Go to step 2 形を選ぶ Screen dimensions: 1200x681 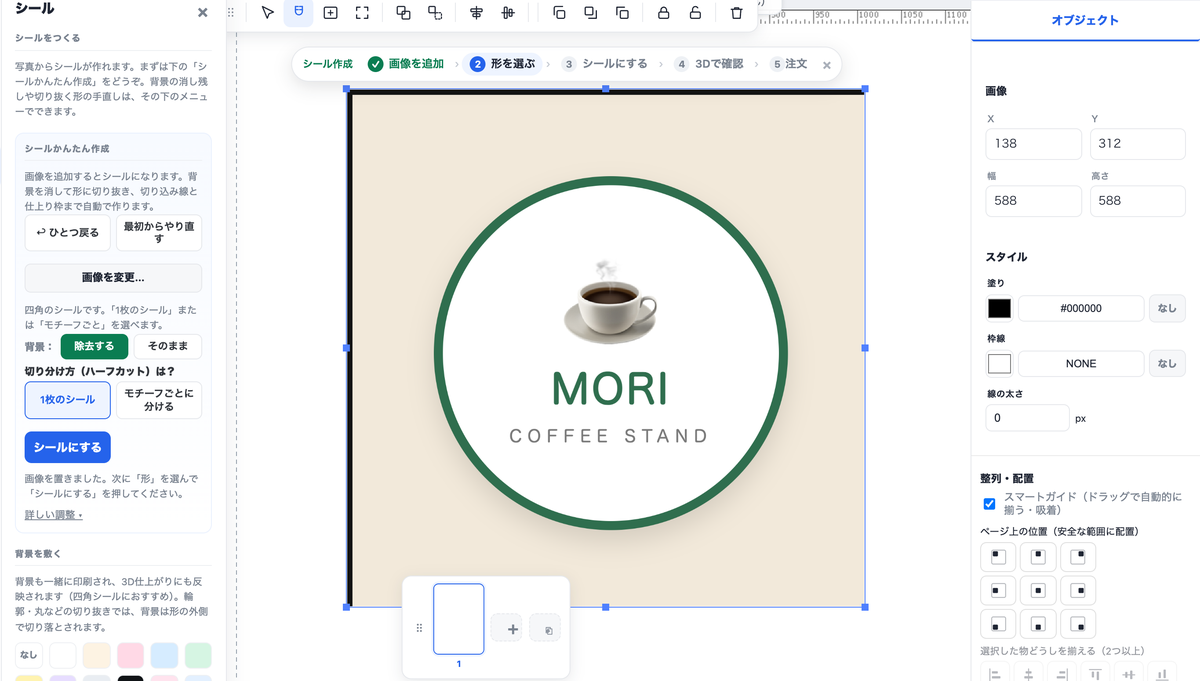[x=503, y=64]
